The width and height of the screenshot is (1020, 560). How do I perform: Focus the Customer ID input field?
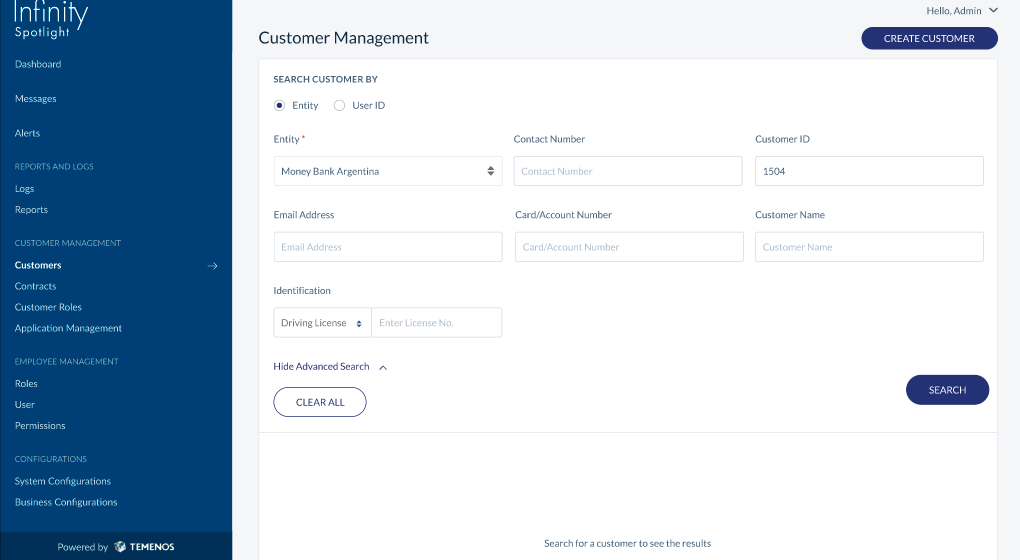point(869,171)
